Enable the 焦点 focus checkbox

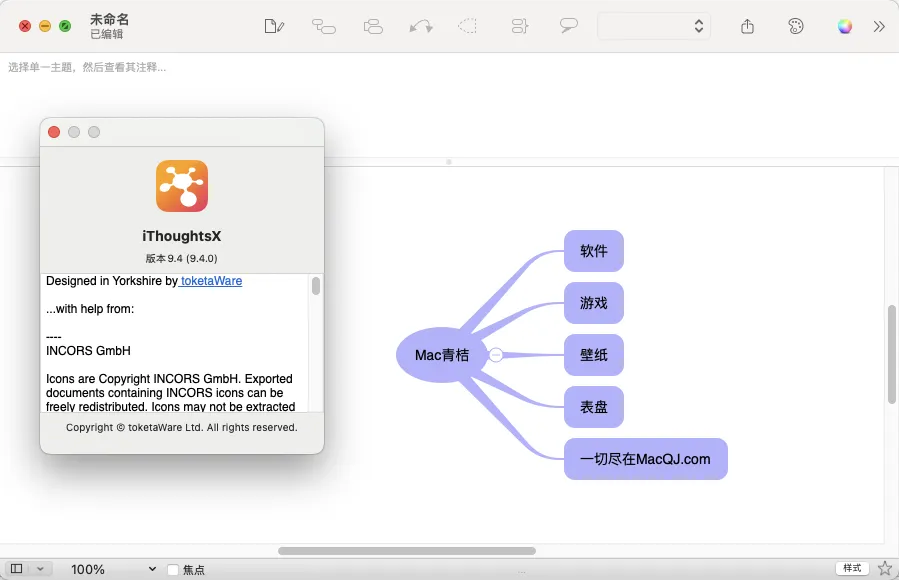tap(173, 570)
